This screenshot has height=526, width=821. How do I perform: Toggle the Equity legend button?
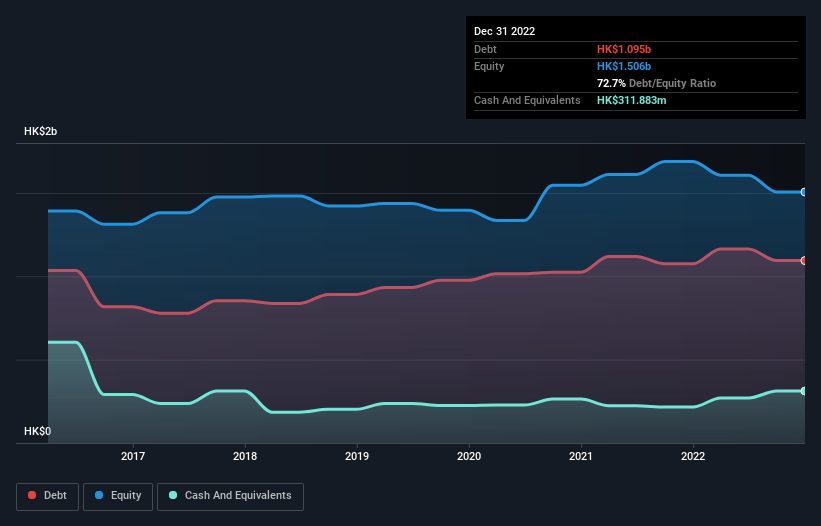coord(118,496)
